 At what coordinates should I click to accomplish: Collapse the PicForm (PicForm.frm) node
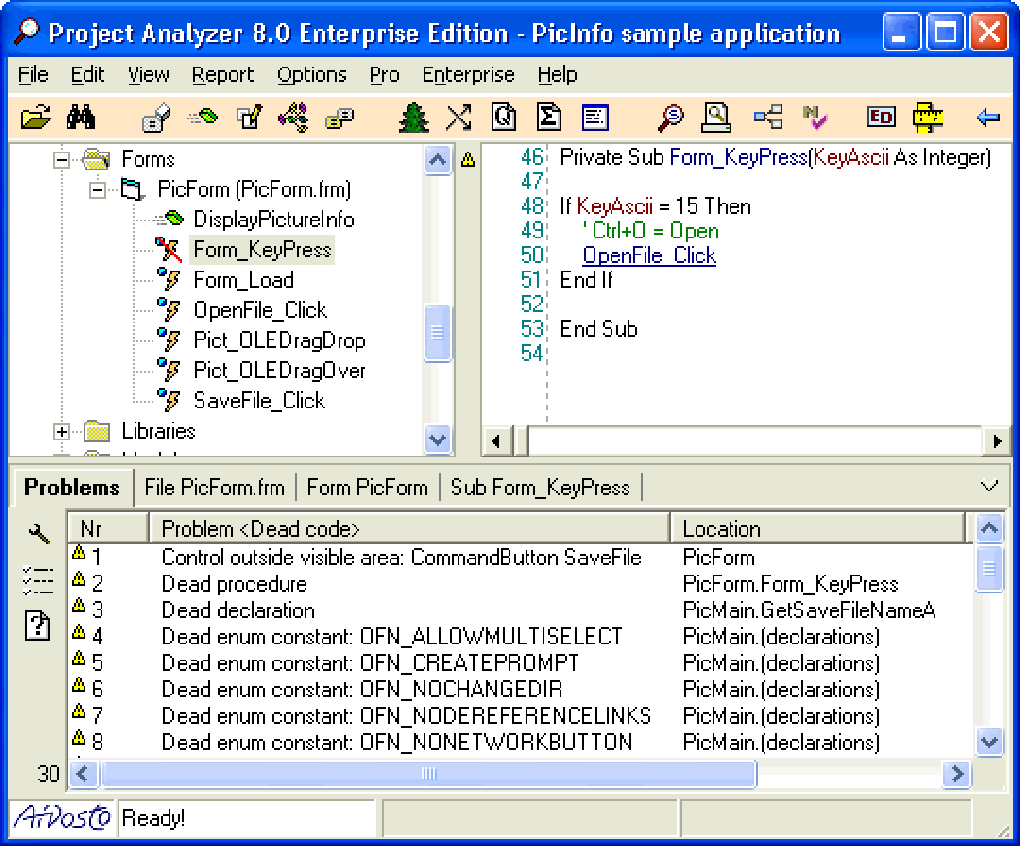pos(98,190)
